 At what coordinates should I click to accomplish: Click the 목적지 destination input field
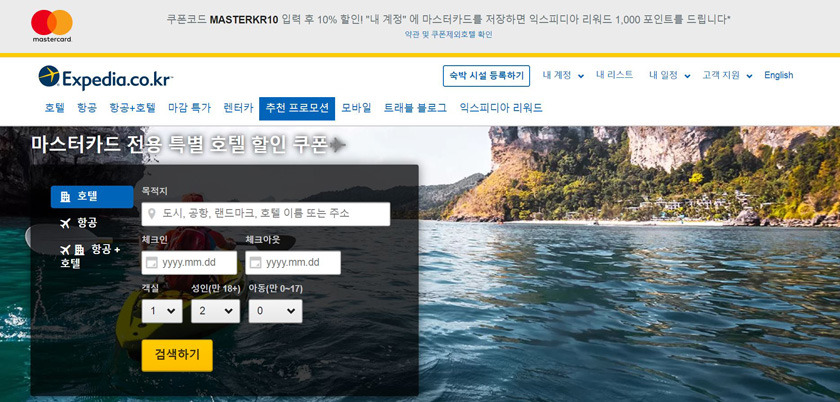pos(266,214)
